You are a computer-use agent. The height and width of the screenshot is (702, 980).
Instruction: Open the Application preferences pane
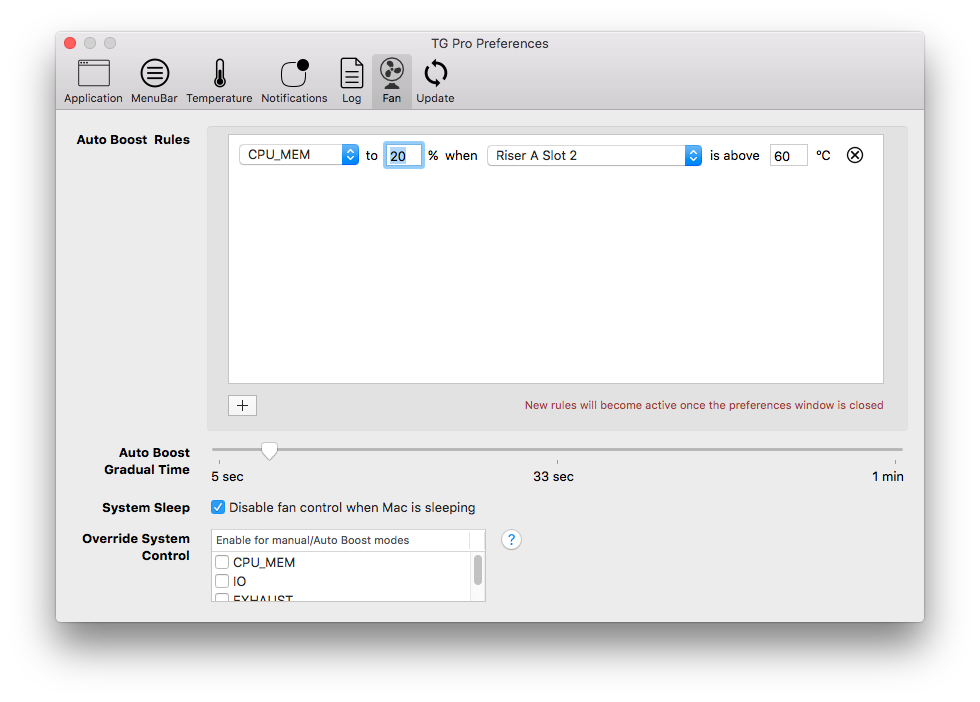click(x=93, y=81)
